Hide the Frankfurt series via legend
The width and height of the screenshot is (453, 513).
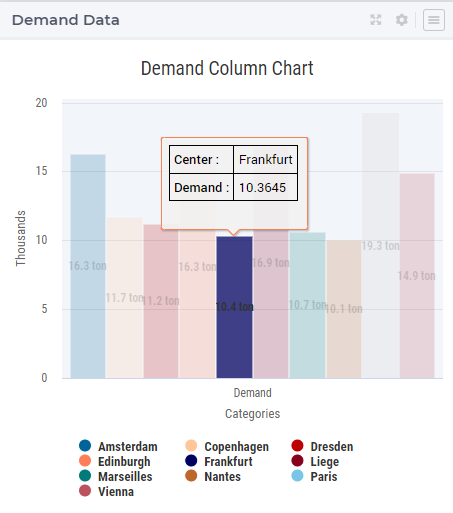click(x=219, y=461)
